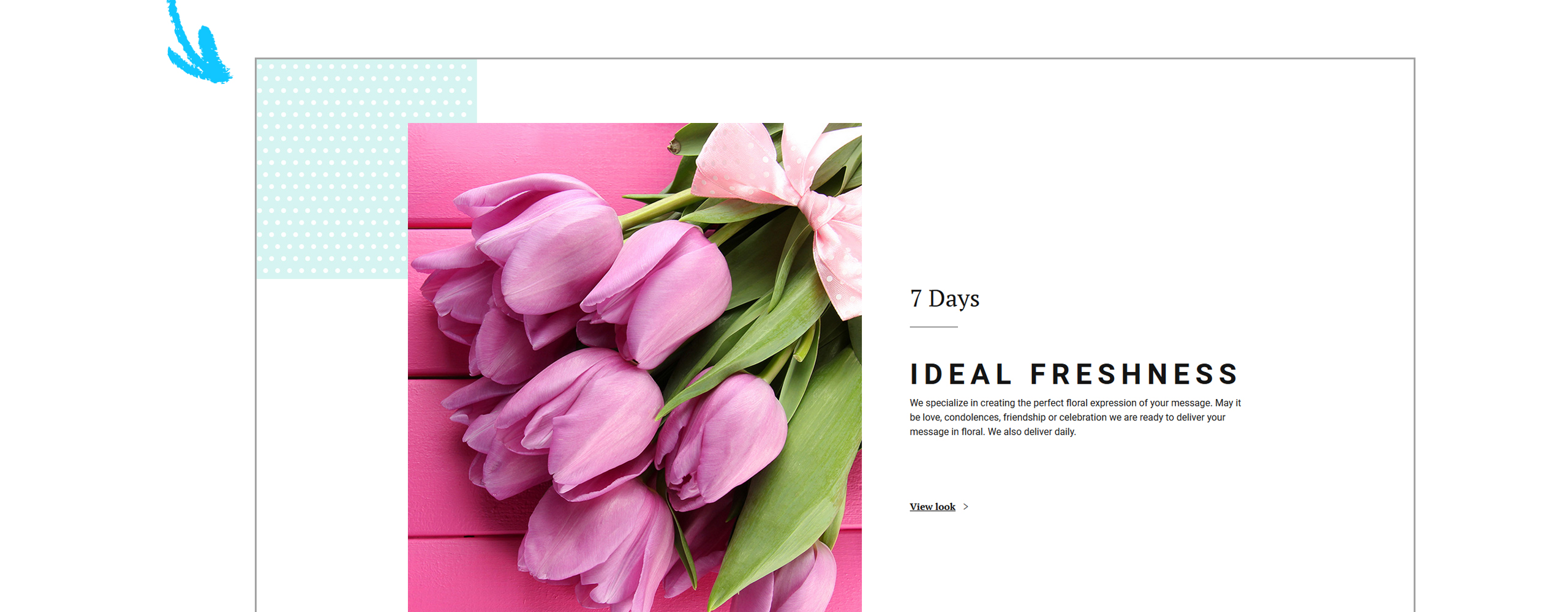This screenshot has width=1568, height=612.
Task: Click the large green leaf in photo
Action: point(796,477)
